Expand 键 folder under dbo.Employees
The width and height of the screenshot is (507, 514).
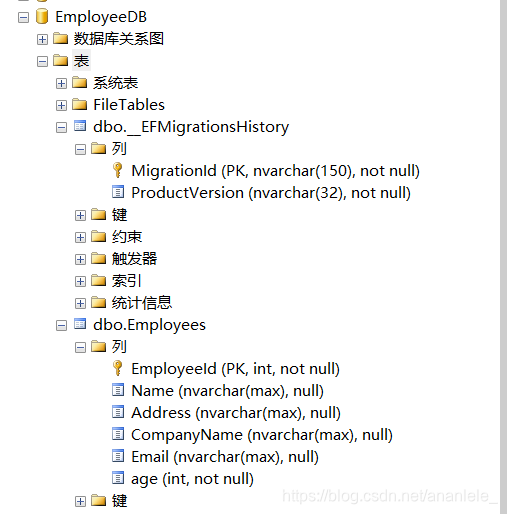point(80,501)
